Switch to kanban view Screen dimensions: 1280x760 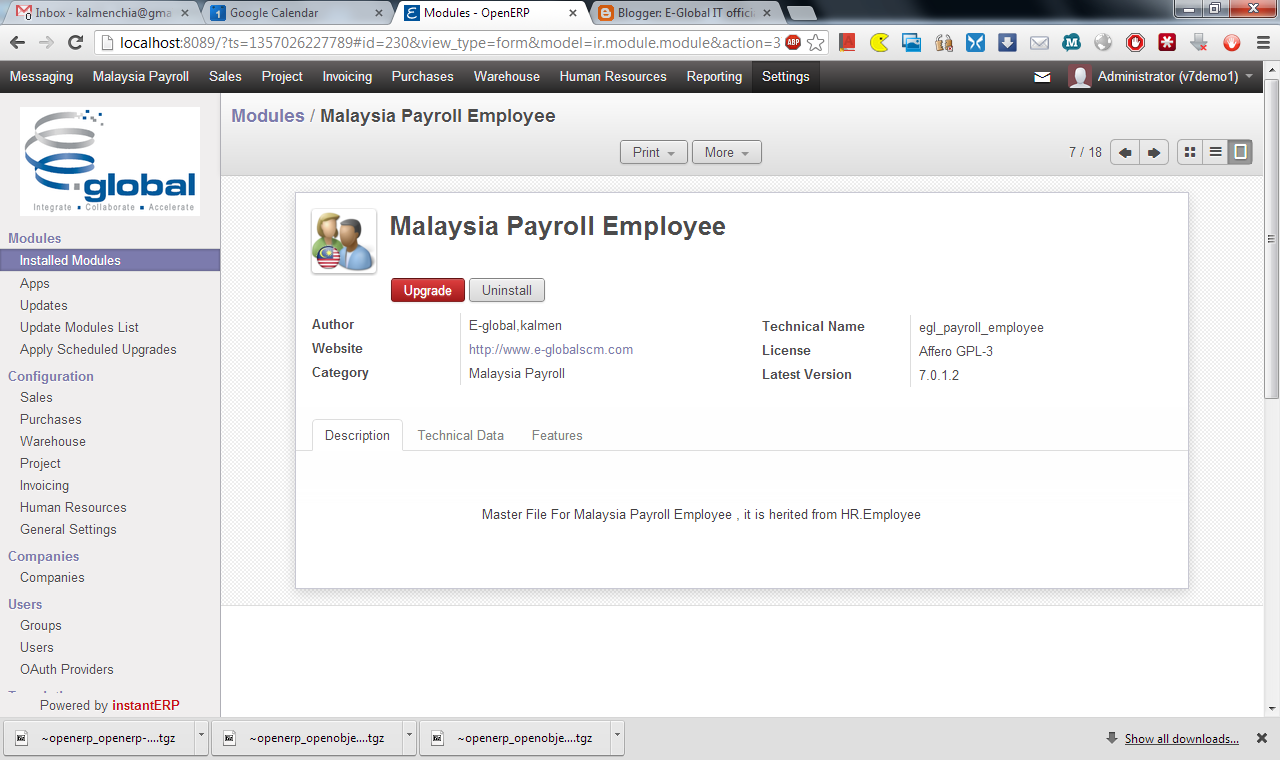tap(1190, 152)
